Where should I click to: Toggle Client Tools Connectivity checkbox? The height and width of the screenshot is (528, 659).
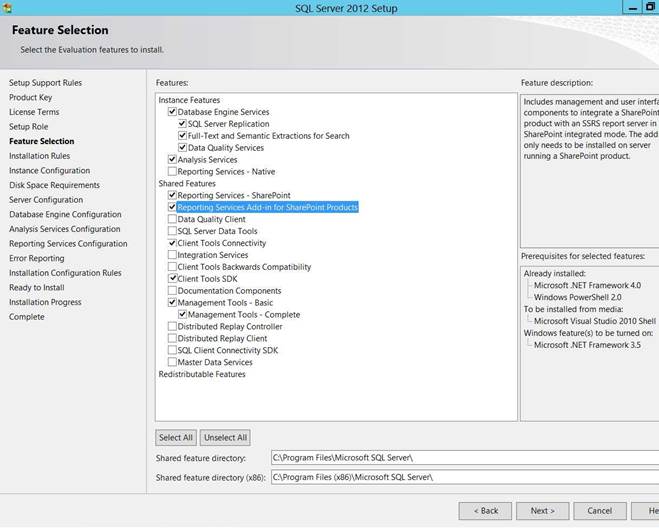coord(172,243)
